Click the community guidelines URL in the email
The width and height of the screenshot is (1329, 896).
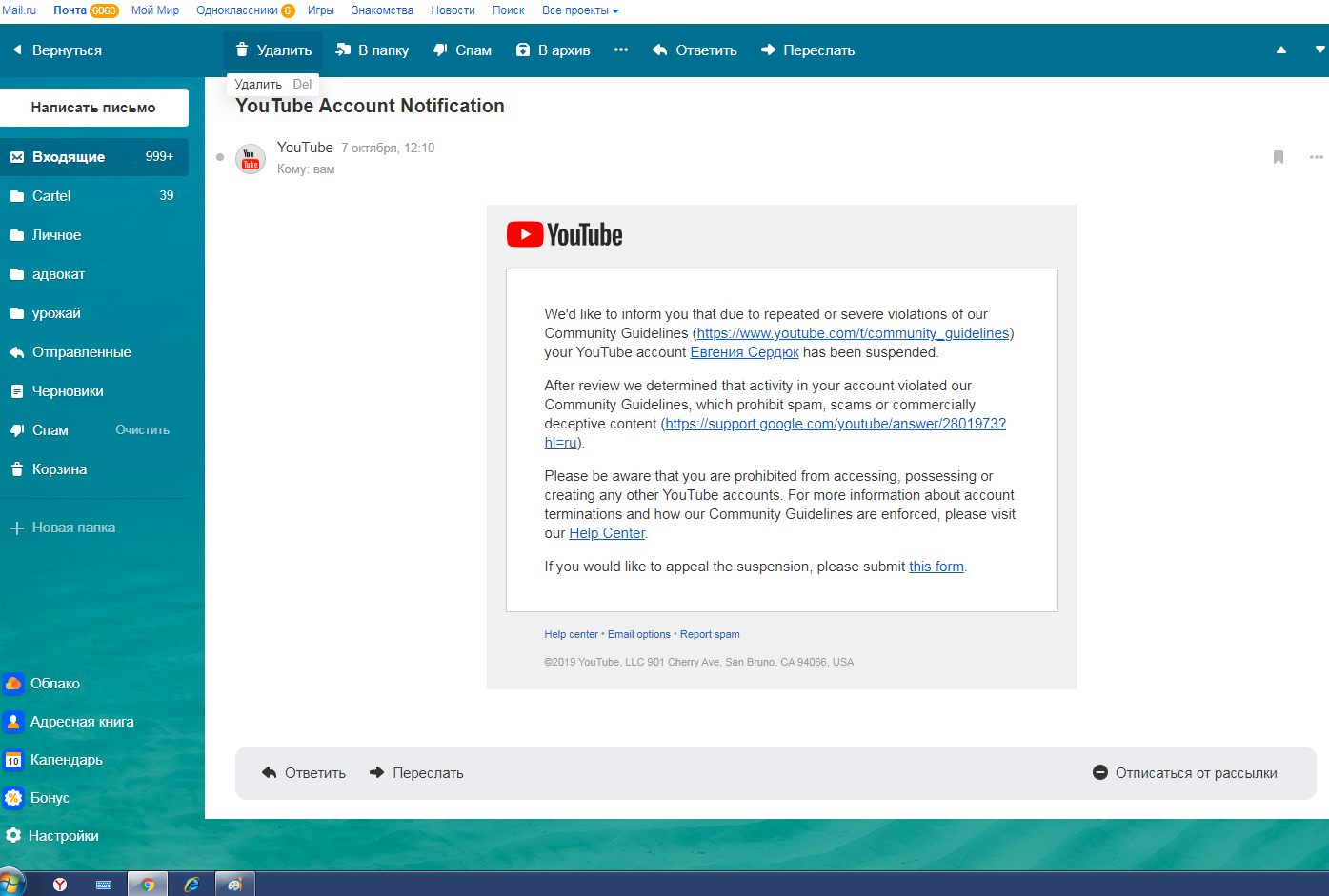[x=853, y=333]
